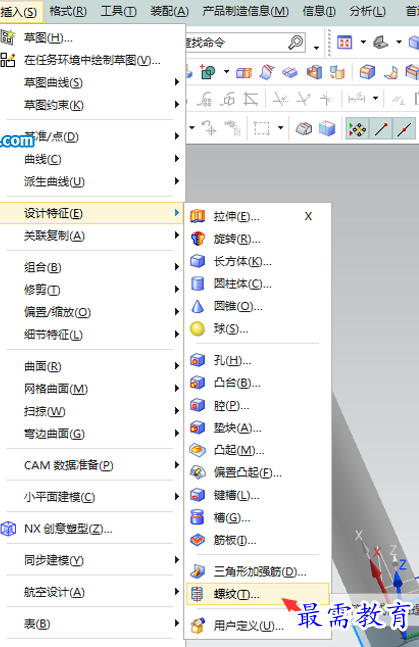Select 在任务环境中绘制草图(V)... entry
The image size is (419, 647).
pos(92,60)
